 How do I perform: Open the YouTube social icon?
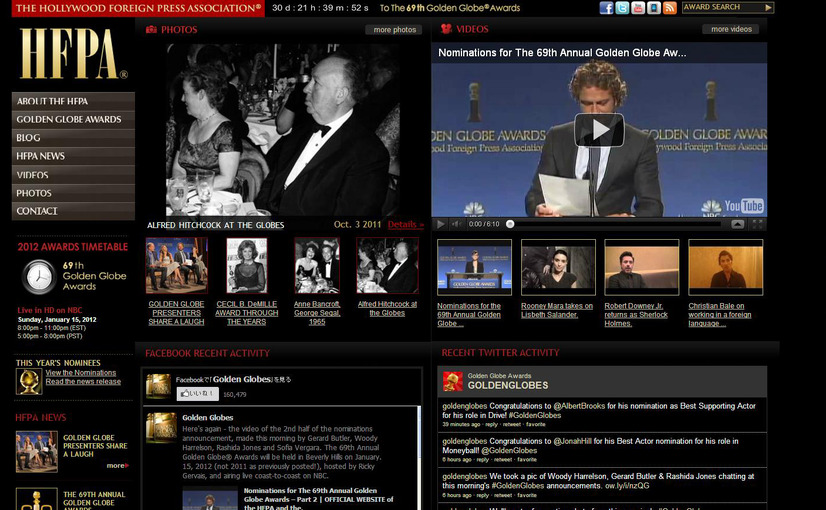coord(638,8)
